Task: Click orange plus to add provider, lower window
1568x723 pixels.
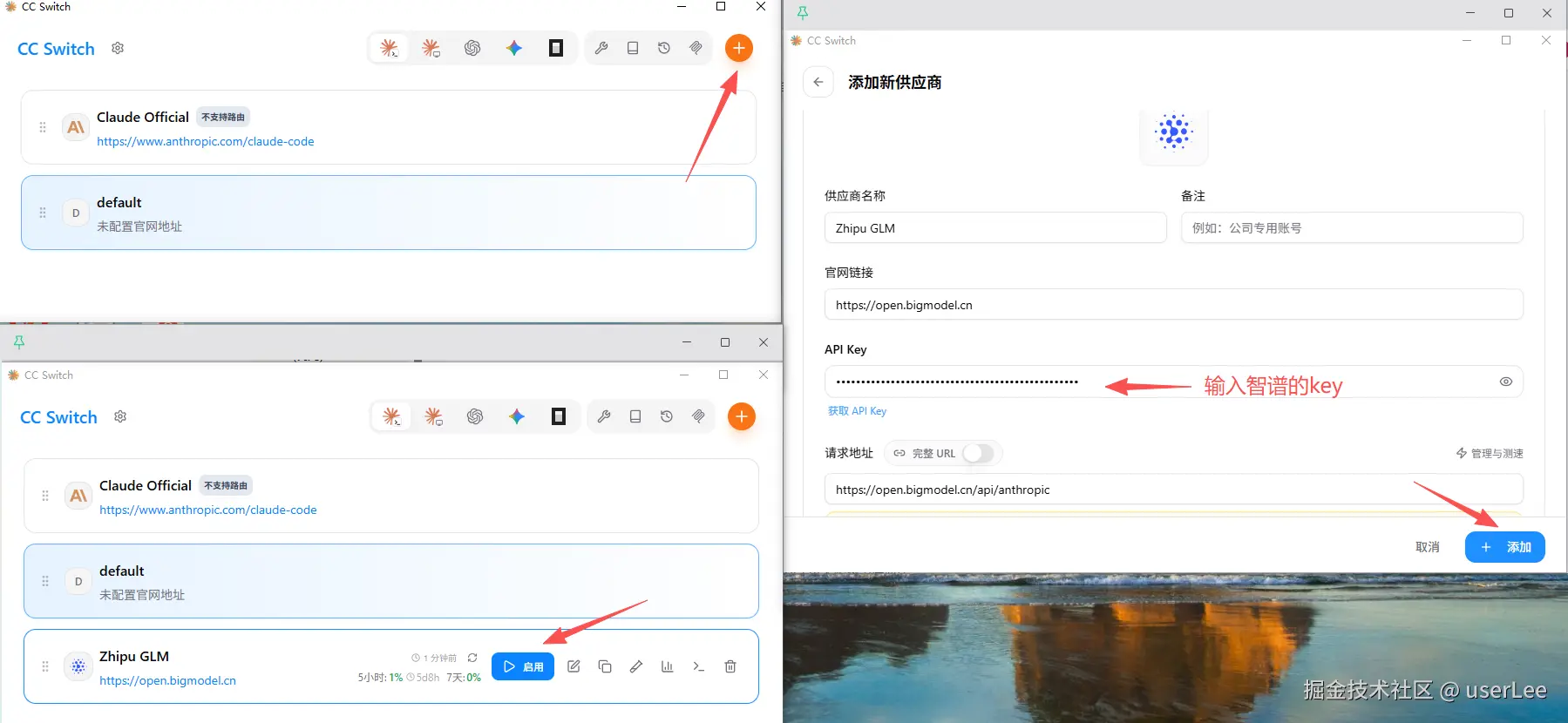Action: coord(742,416)
